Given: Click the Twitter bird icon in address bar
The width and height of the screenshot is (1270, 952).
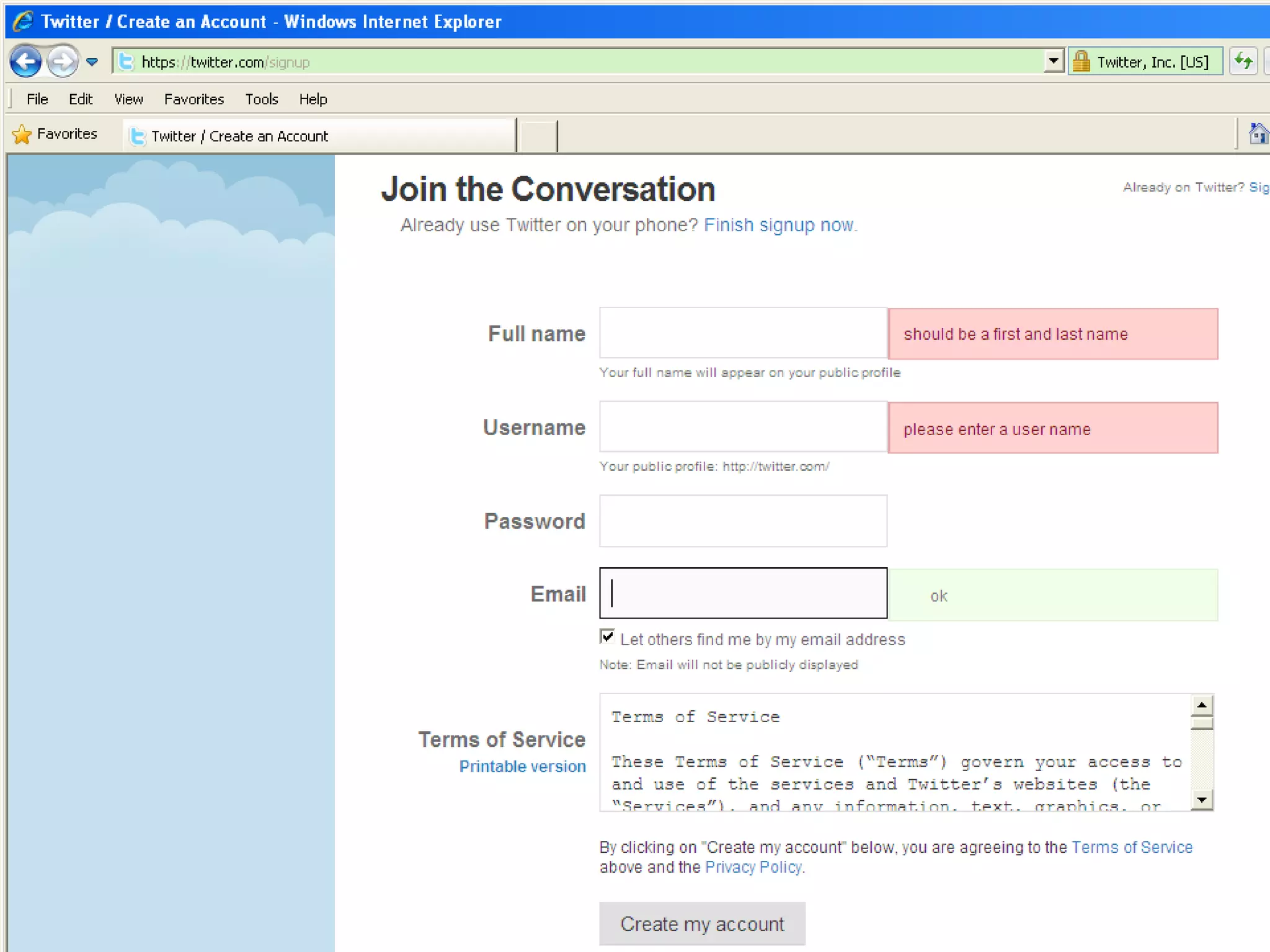Looking at the screenshot, I should (x=127, y=62).
